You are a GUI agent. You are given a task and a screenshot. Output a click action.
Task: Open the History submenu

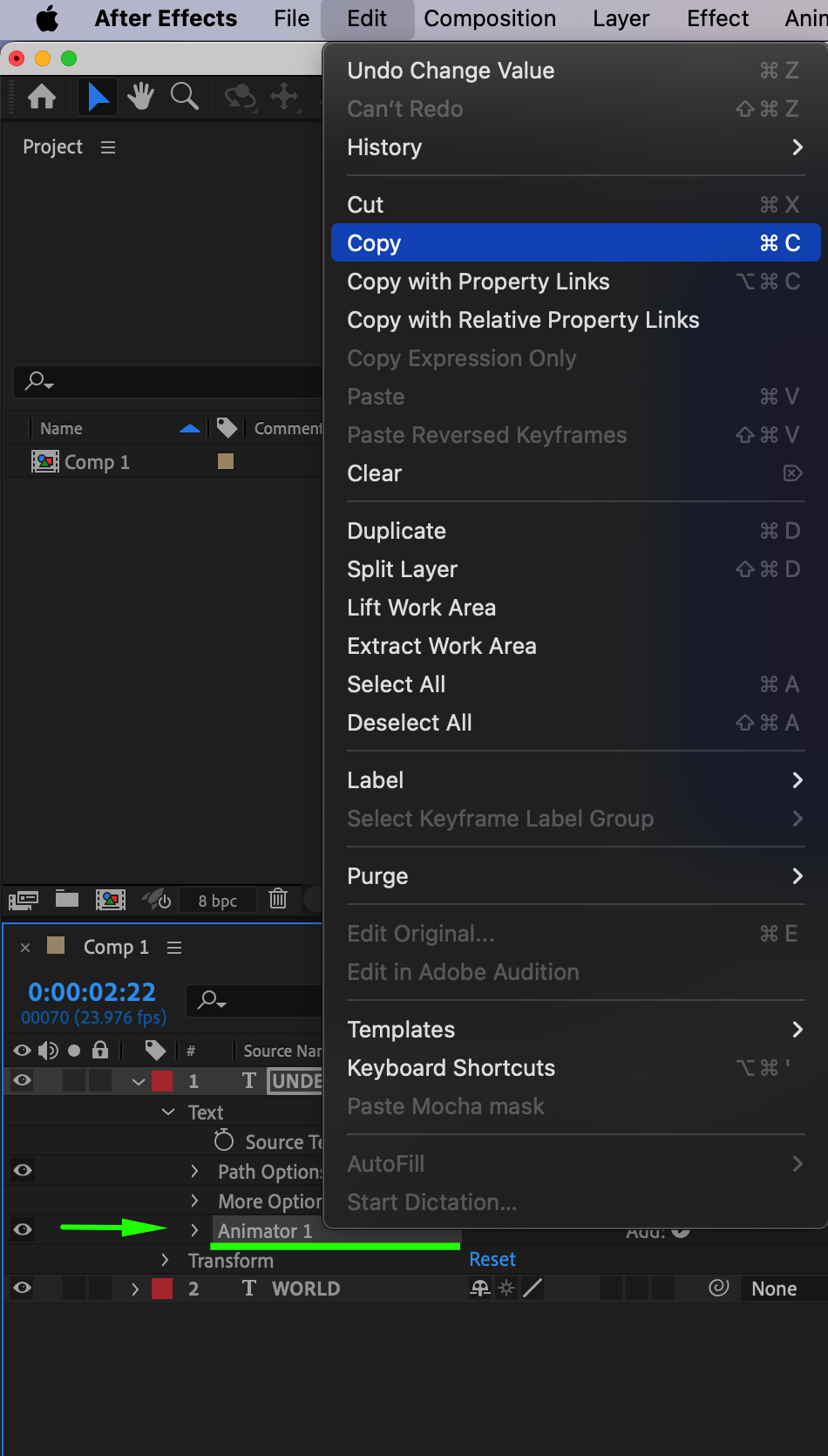pyautogui.click(x=575, y=147)
